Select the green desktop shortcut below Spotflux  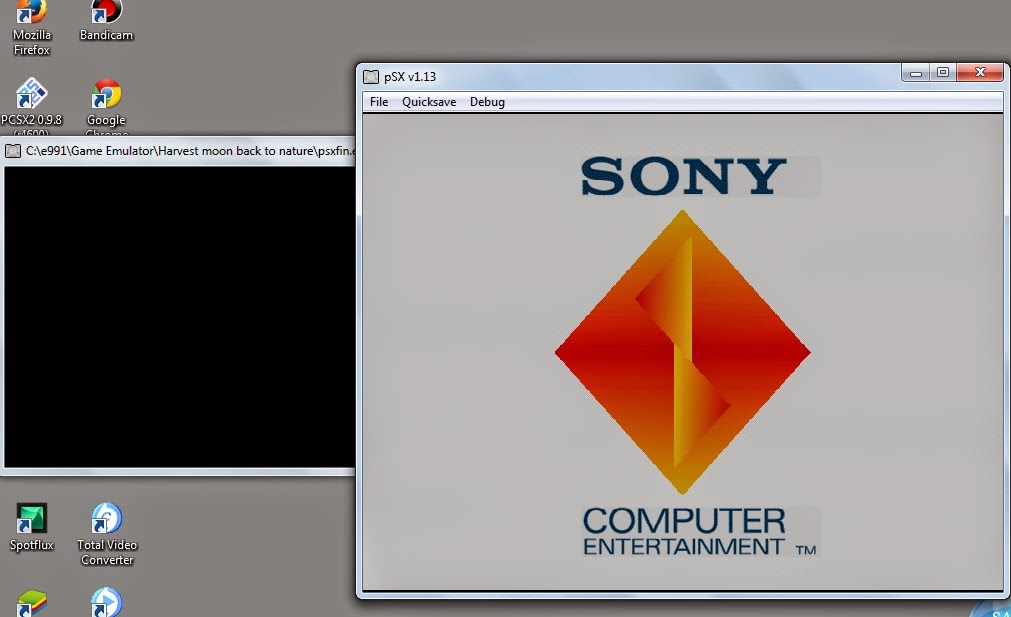31,603
